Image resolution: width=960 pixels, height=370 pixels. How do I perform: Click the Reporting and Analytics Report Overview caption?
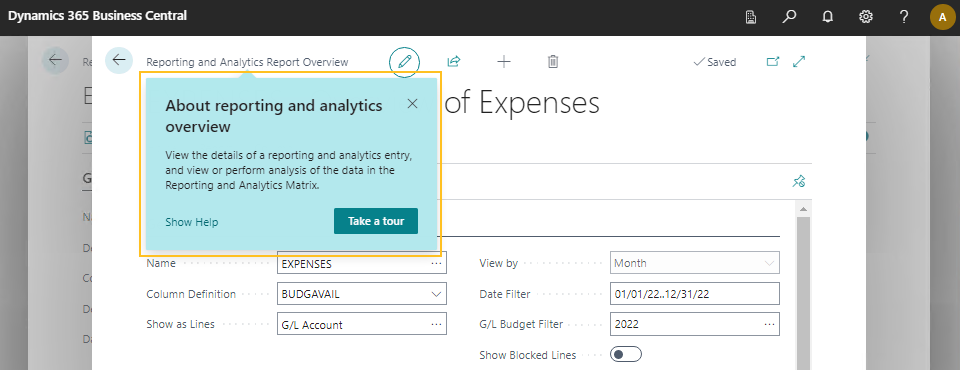[247, 62]
